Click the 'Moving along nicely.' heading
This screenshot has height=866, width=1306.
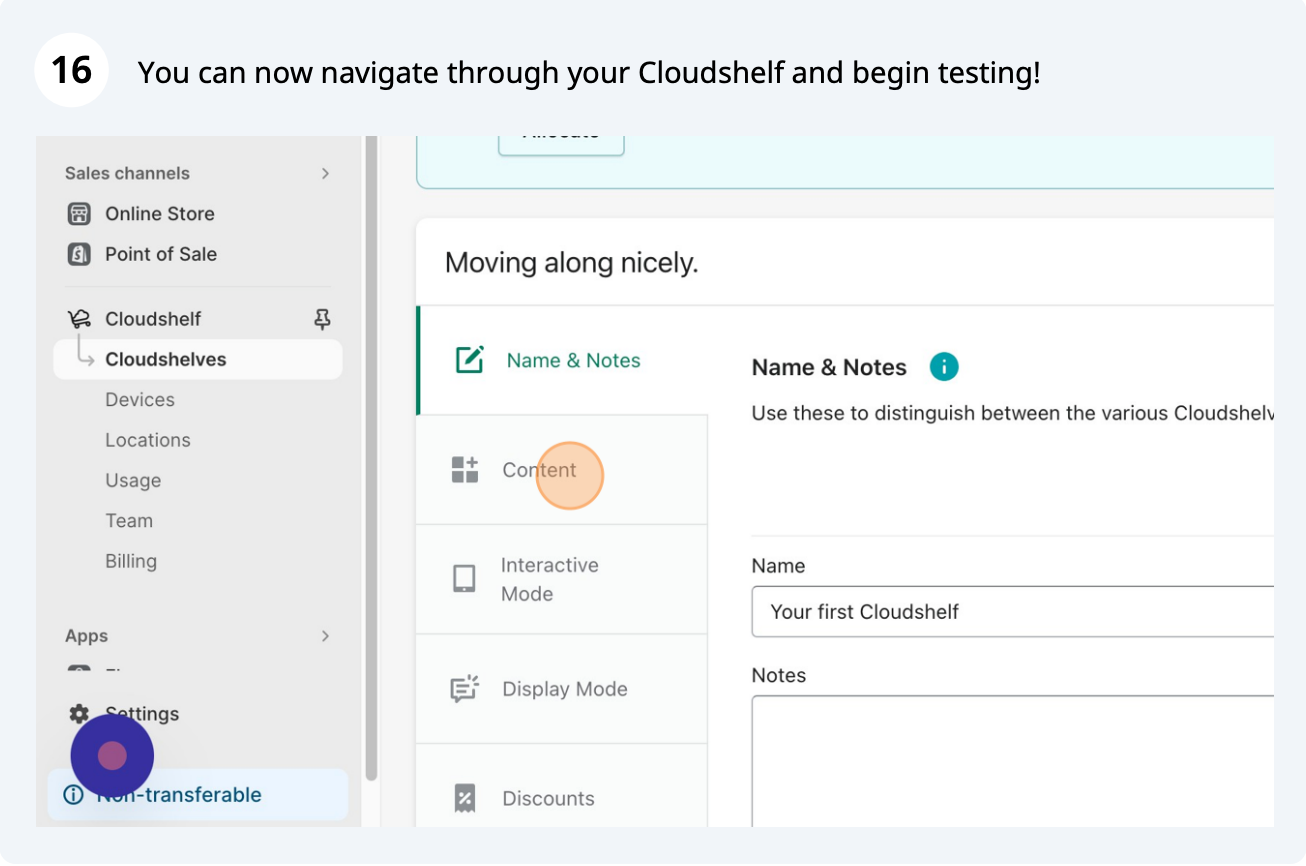coord(571,263)
